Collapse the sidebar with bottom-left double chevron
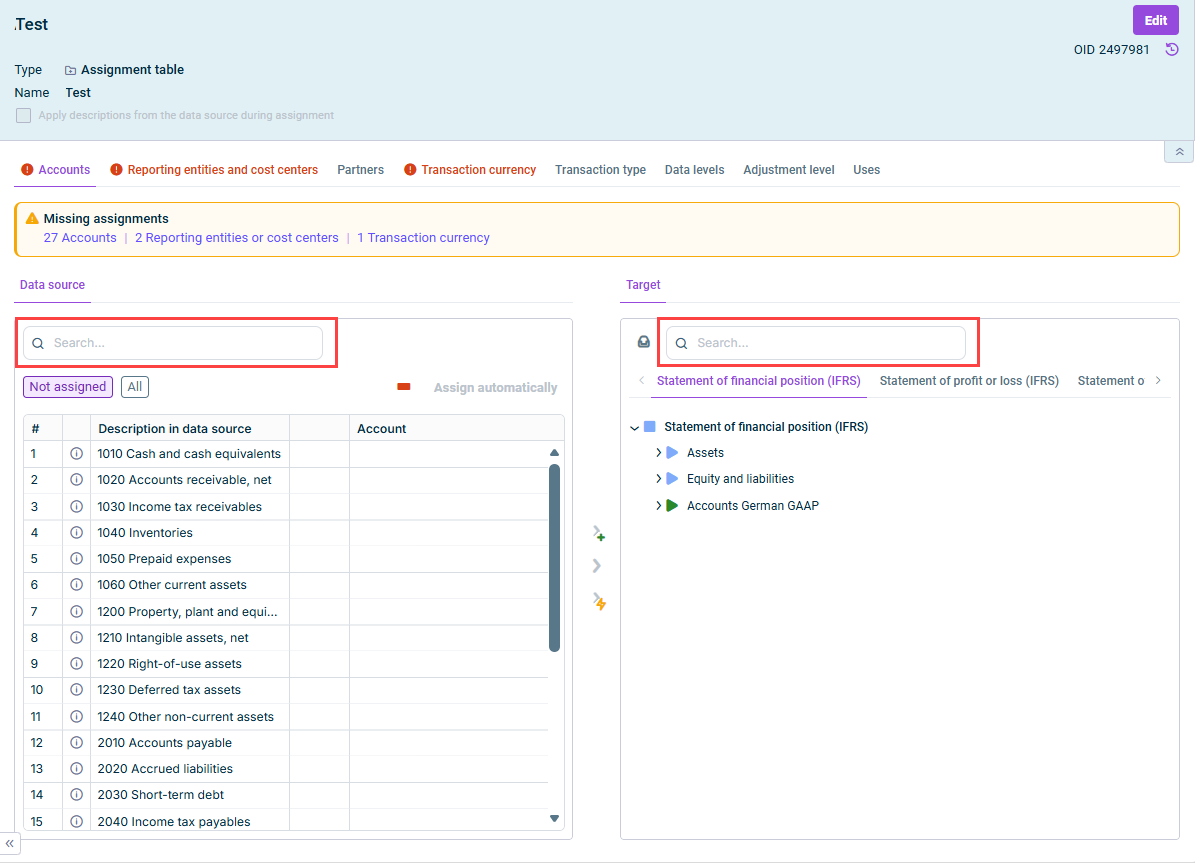The height and width of the screenshot is (863, 1195). (x=10, y=843)
